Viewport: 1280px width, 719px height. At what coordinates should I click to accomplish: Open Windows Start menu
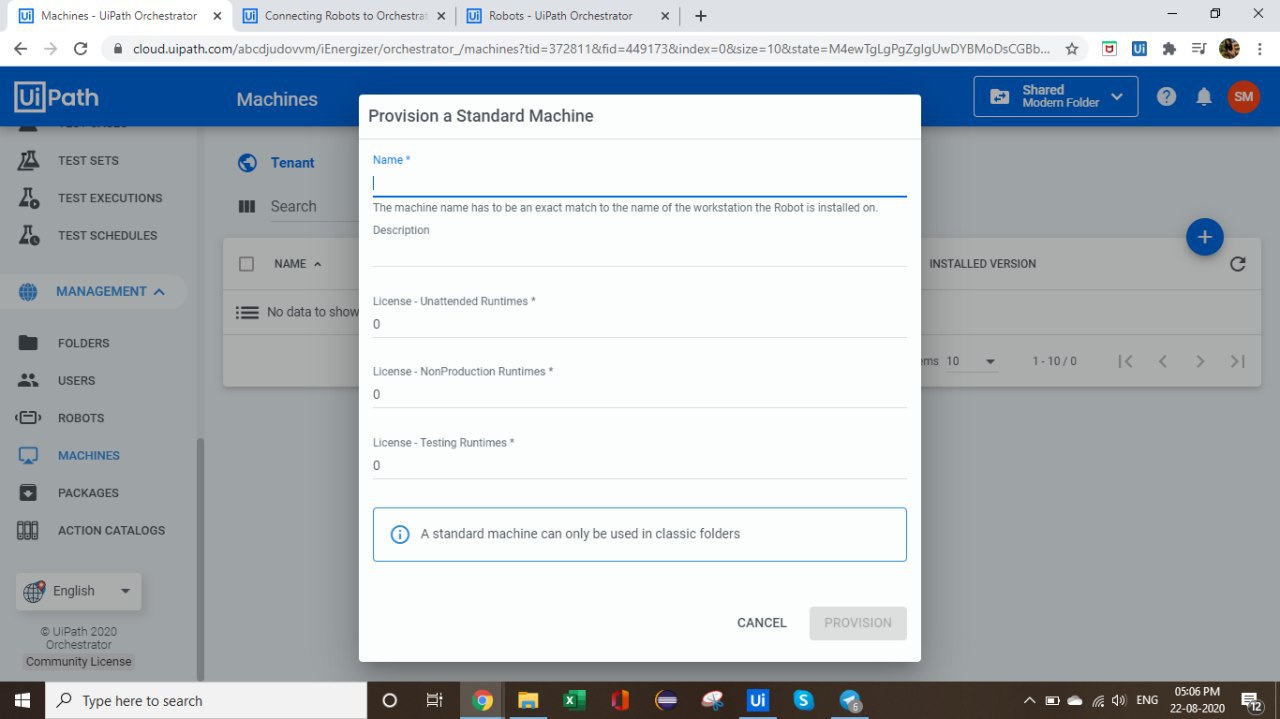pos(22,700)
